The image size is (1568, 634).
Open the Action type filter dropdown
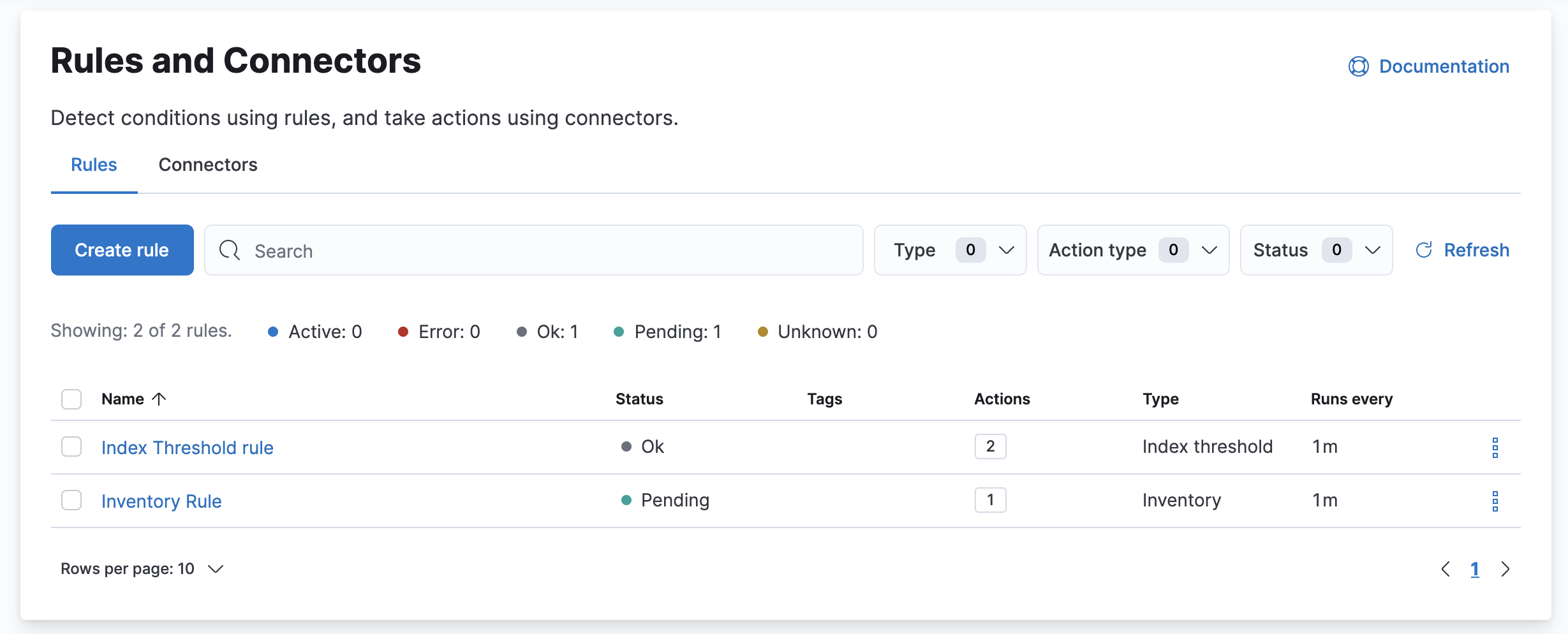[x=1133, y=250]
